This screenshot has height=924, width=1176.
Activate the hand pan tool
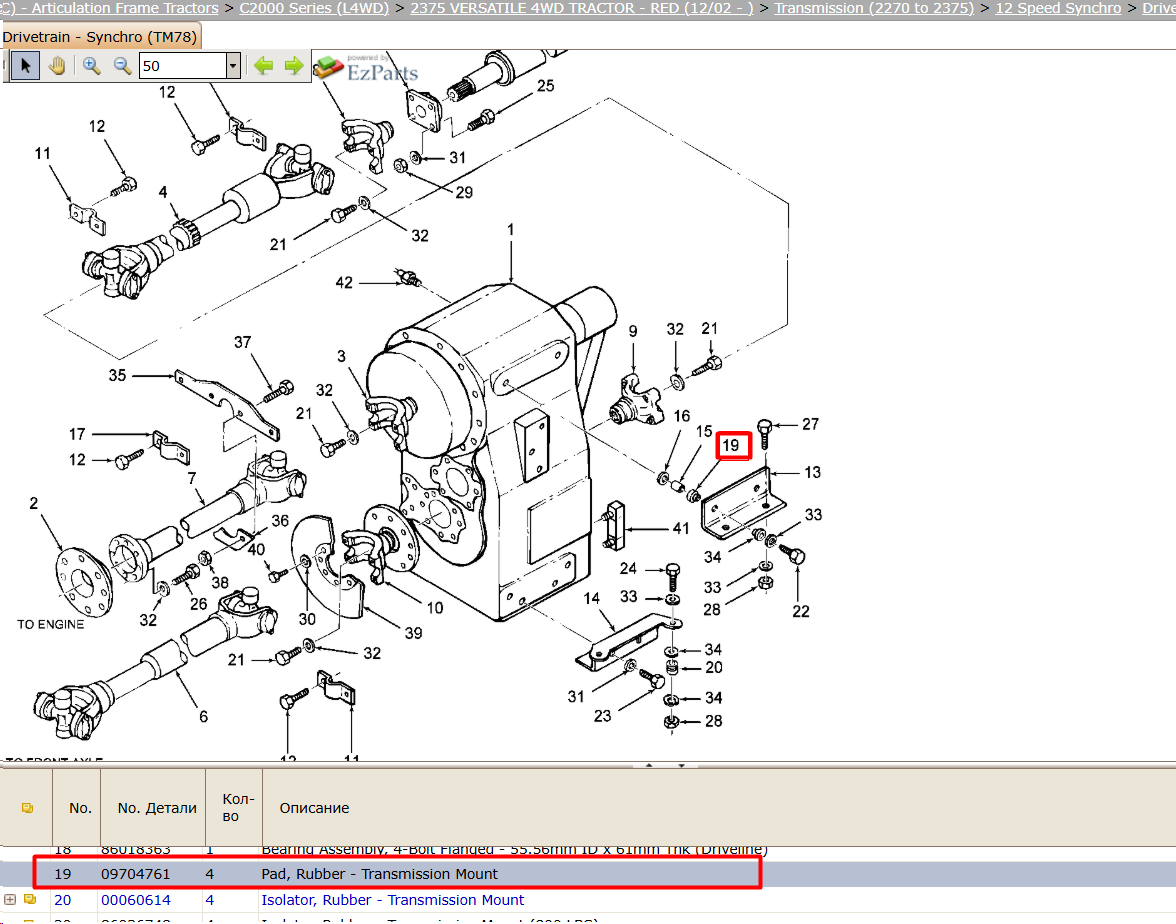click(57, 66)
